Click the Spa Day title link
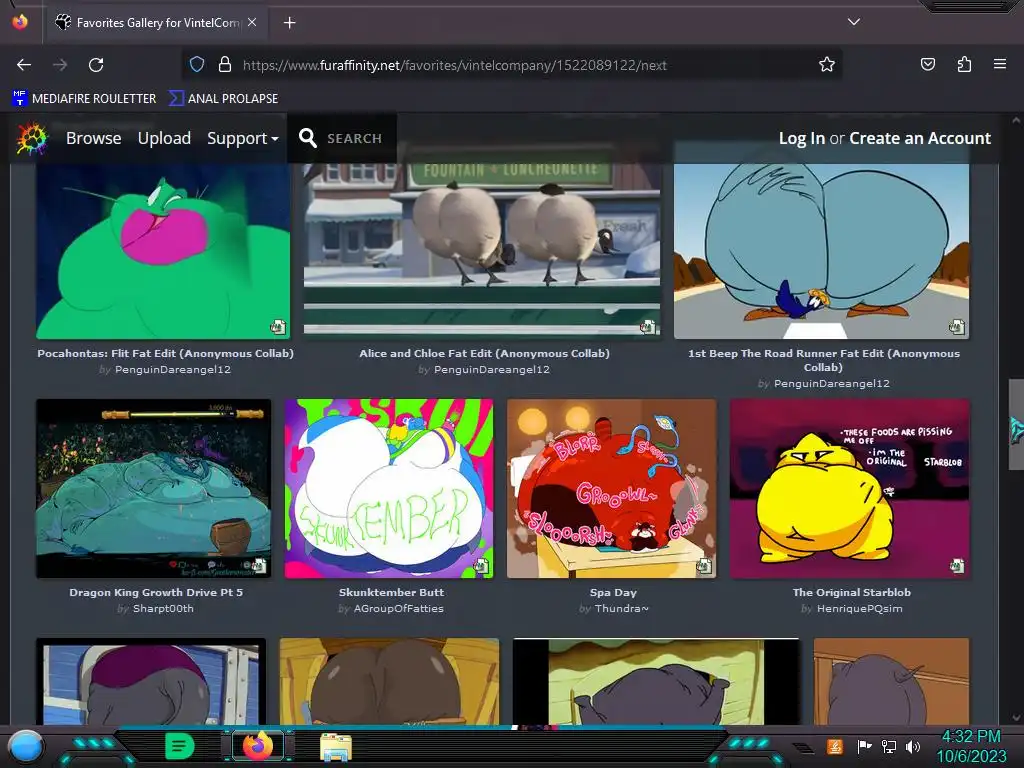This screenshot has width=1024, height=768. point(613,592)
